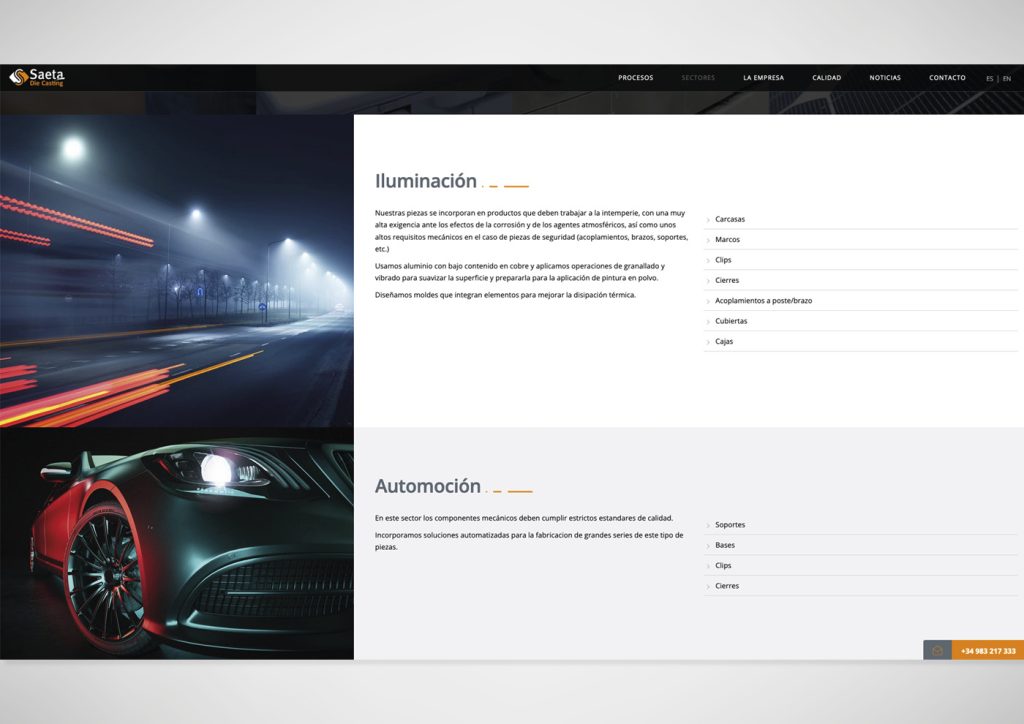Select Acoplamientos a poste/brazo item
1024x724 pixels.
(860, 300)
